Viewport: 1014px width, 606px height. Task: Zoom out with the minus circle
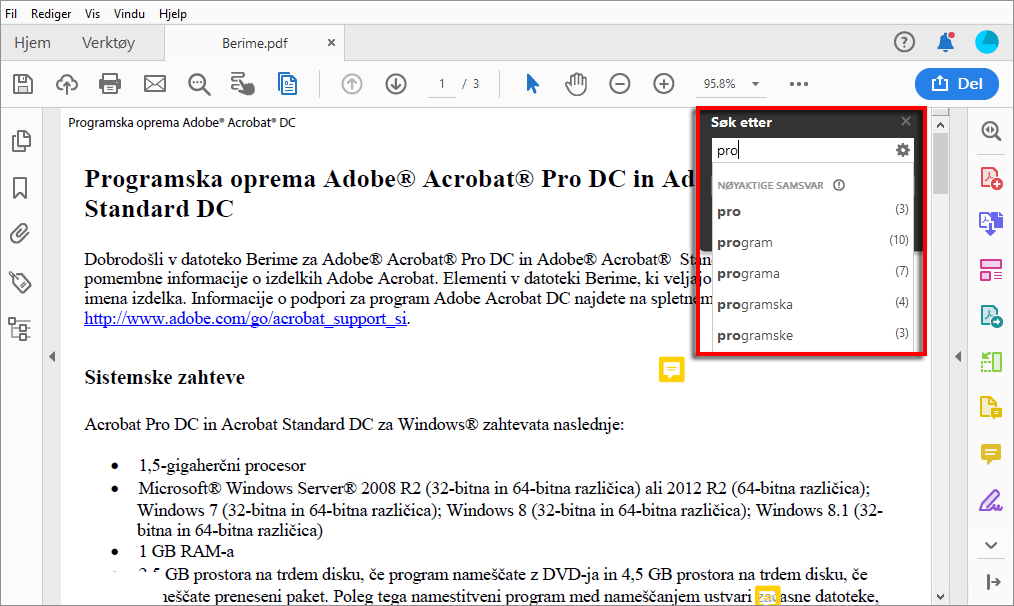pyautogui.click(x=620, y=84)
